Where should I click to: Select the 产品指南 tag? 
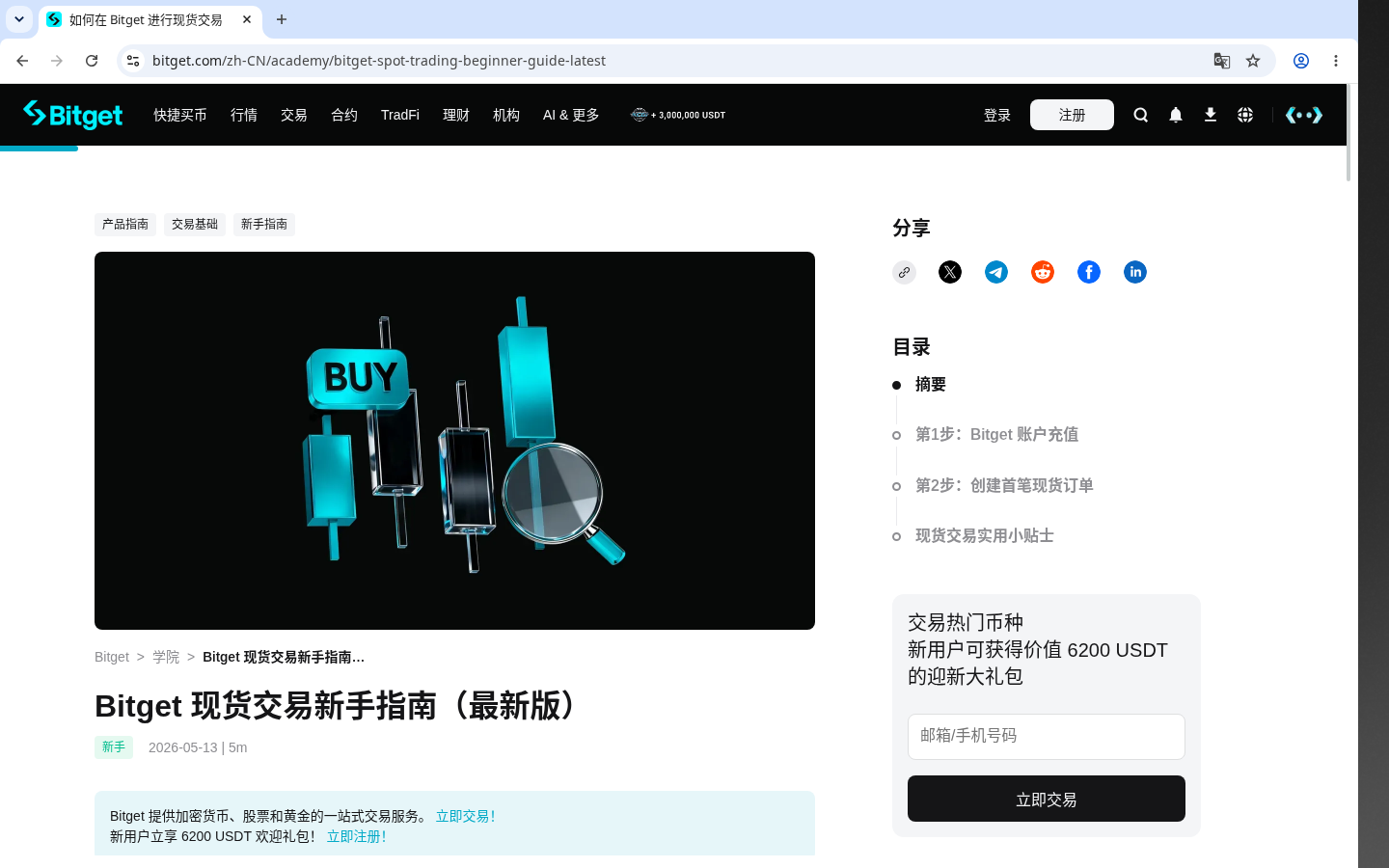[x=125, y=225]
